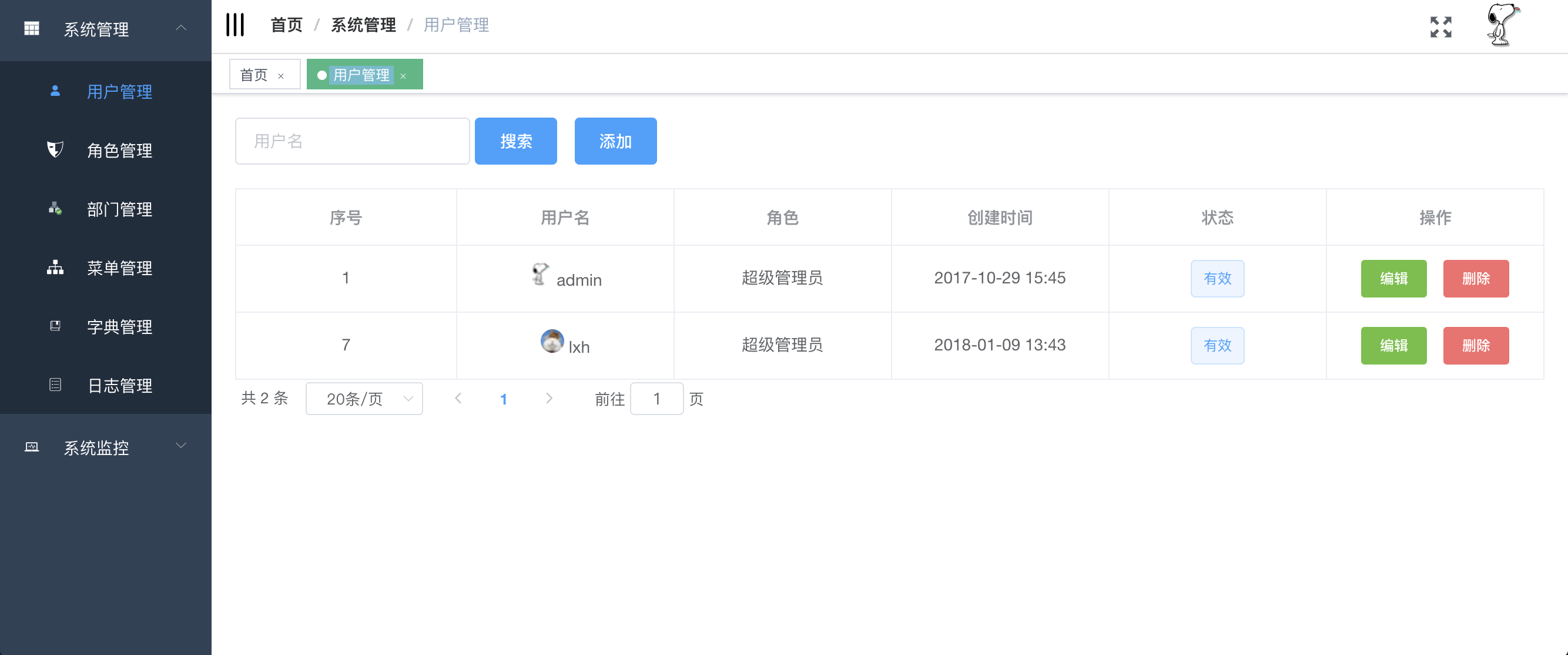This screenshot has width=1568, height=655.
Task: Switch to the 首页 tab
Action: [254, 75]
